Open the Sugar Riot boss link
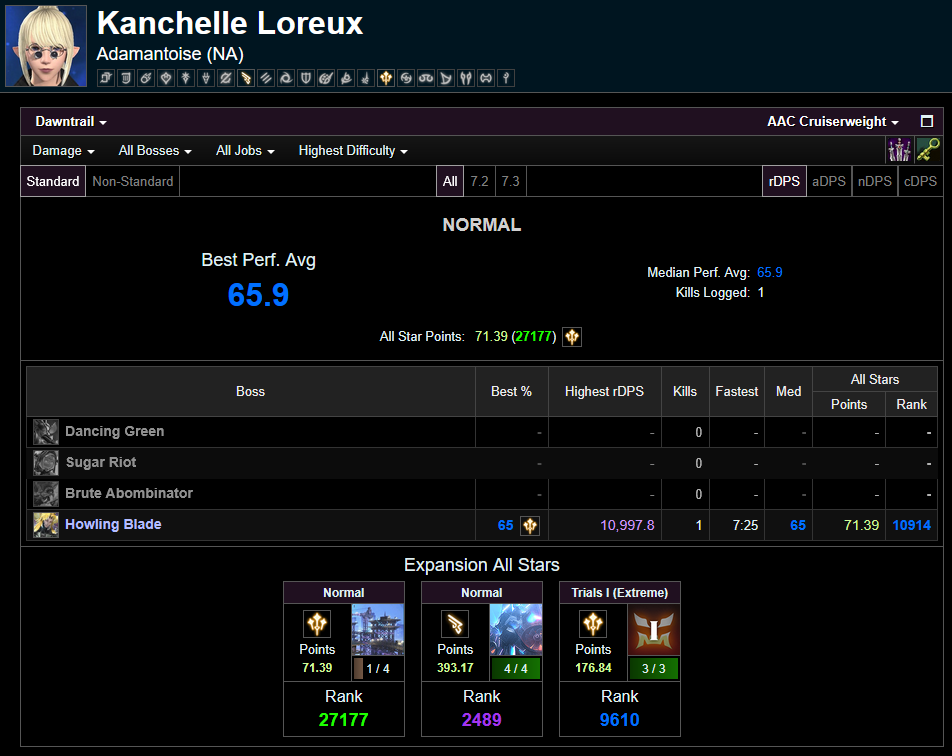Screen dimensions: 952x756 pos(101,462)
